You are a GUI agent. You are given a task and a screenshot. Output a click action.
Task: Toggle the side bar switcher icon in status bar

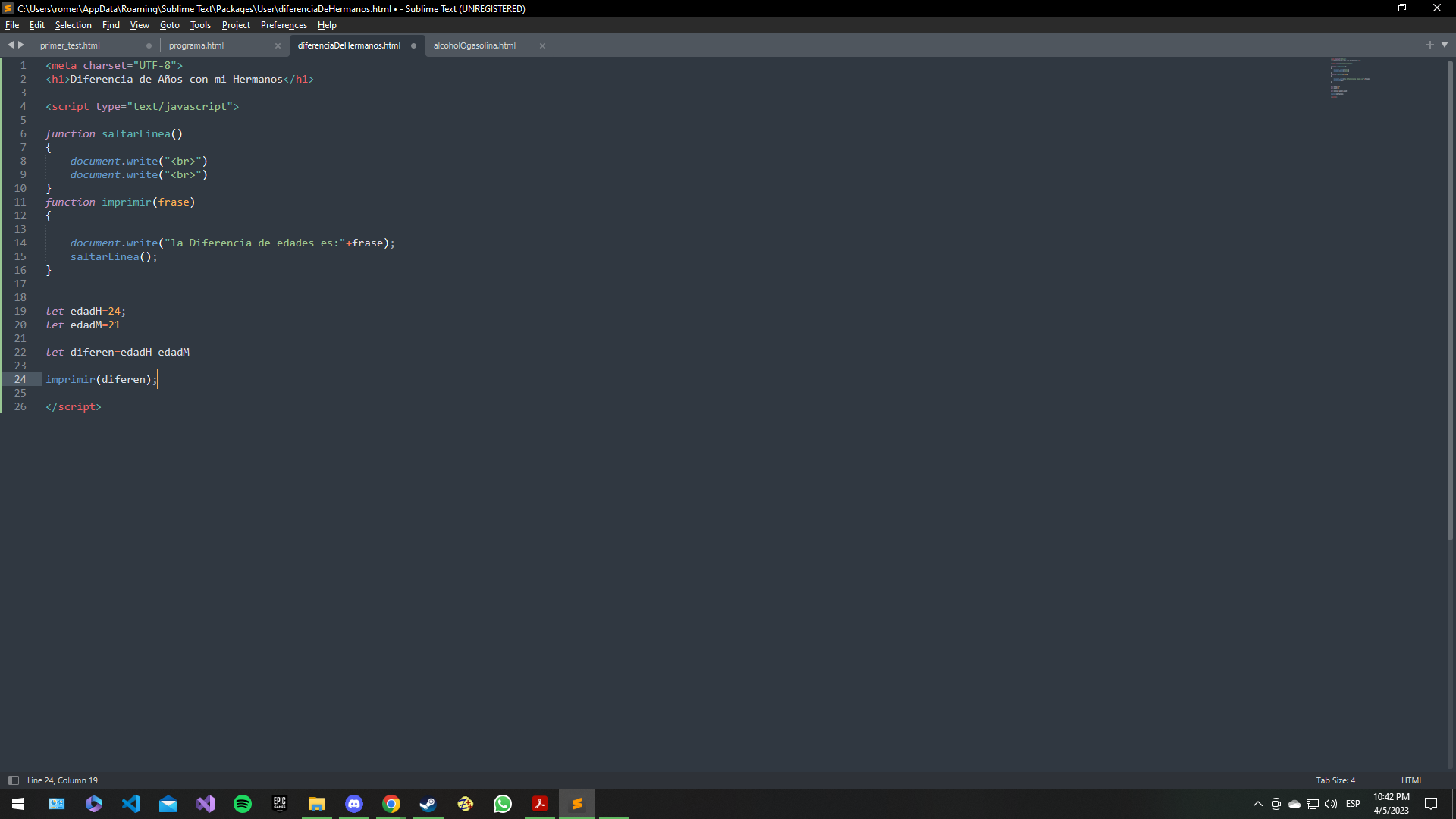(13, 780)
